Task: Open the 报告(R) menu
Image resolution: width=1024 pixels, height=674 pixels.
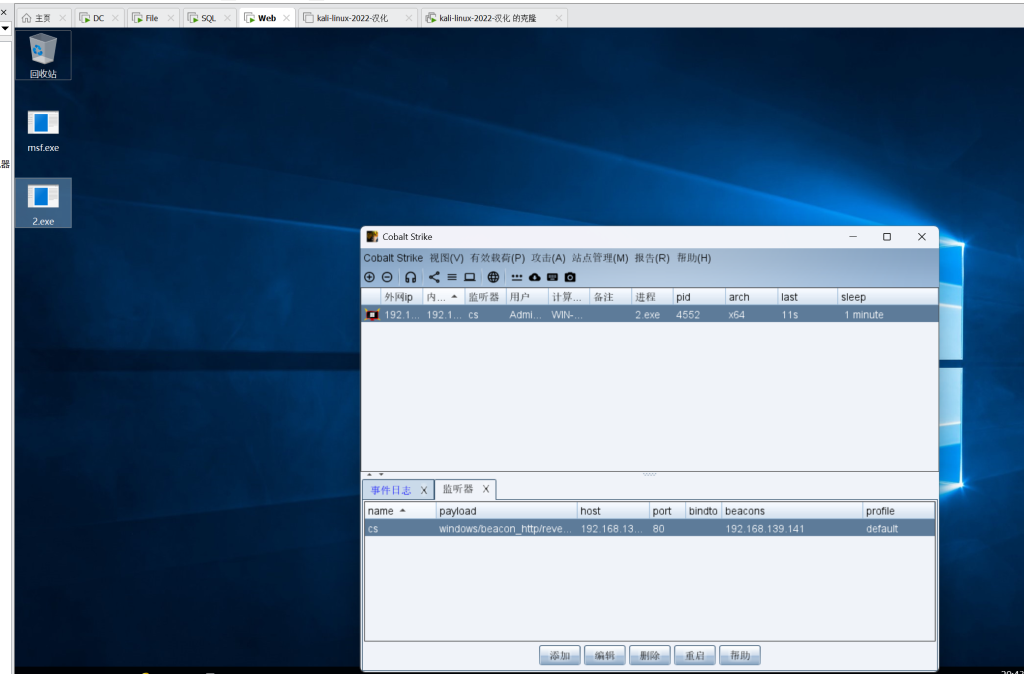Action: (652, 258)
